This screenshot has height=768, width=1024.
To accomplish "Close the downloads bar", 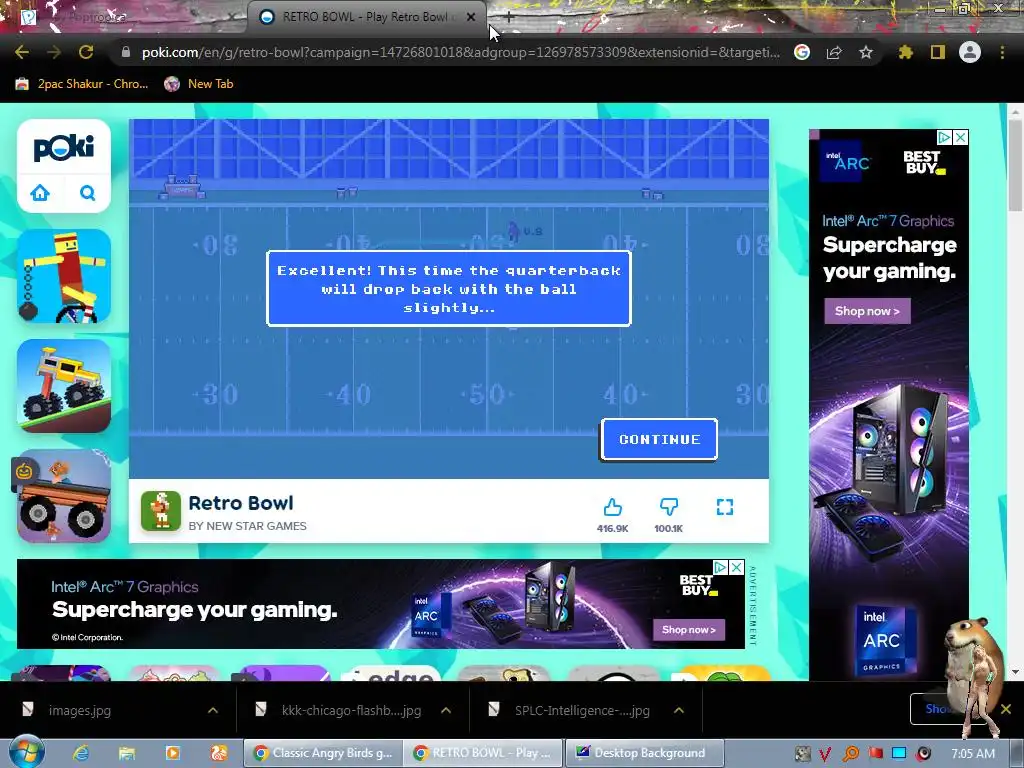I will (1006, 709).
